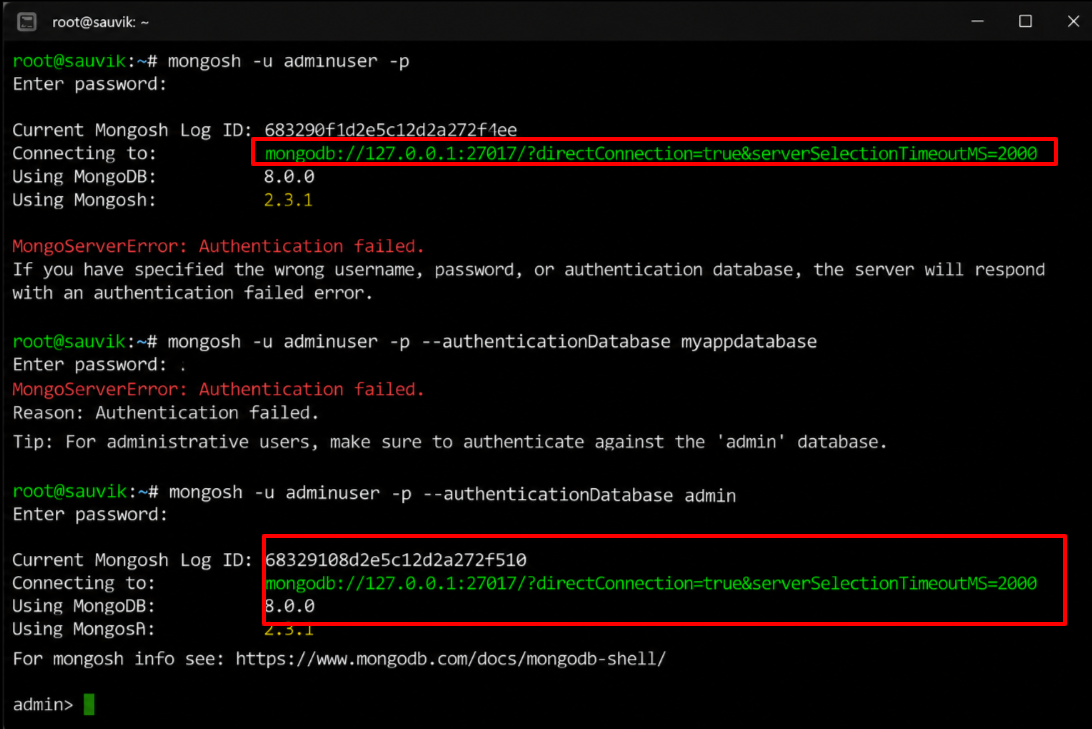
Task: Open the mongodb-shell docs URL
Action: point(450,659)
